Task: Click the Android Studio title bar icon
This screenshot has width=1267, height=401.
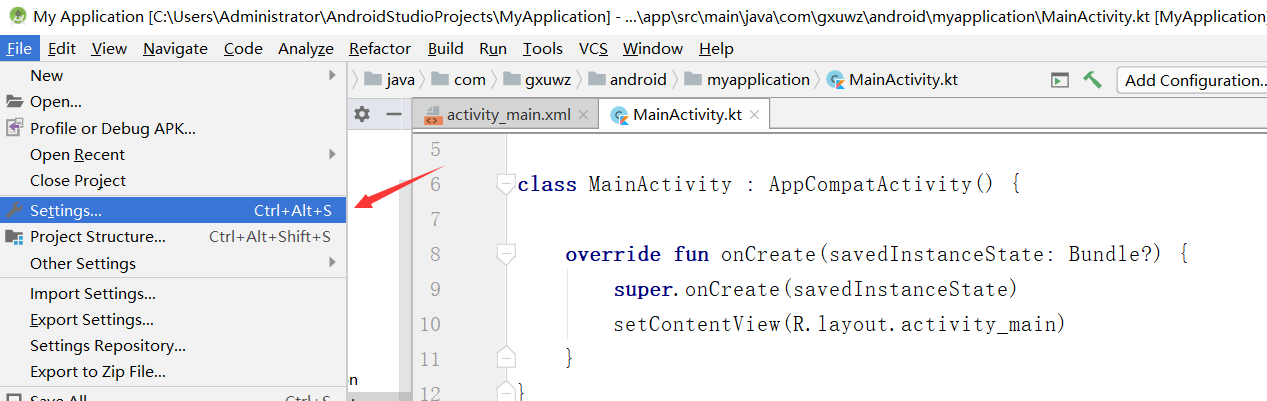Action: tap(16, 16)
